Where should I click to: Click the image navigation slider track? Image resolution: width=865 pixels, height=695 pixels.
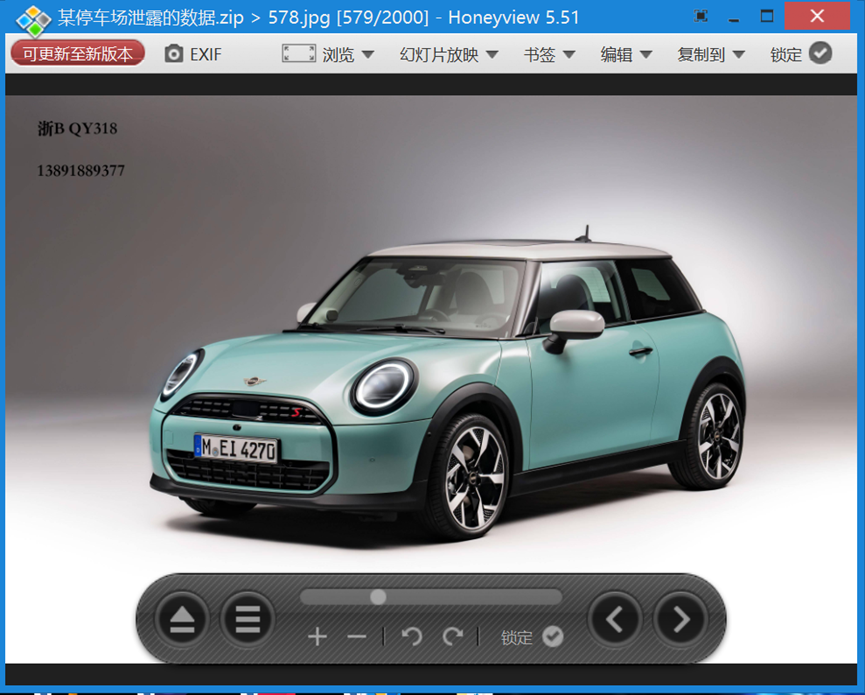(x=470, y=597)
